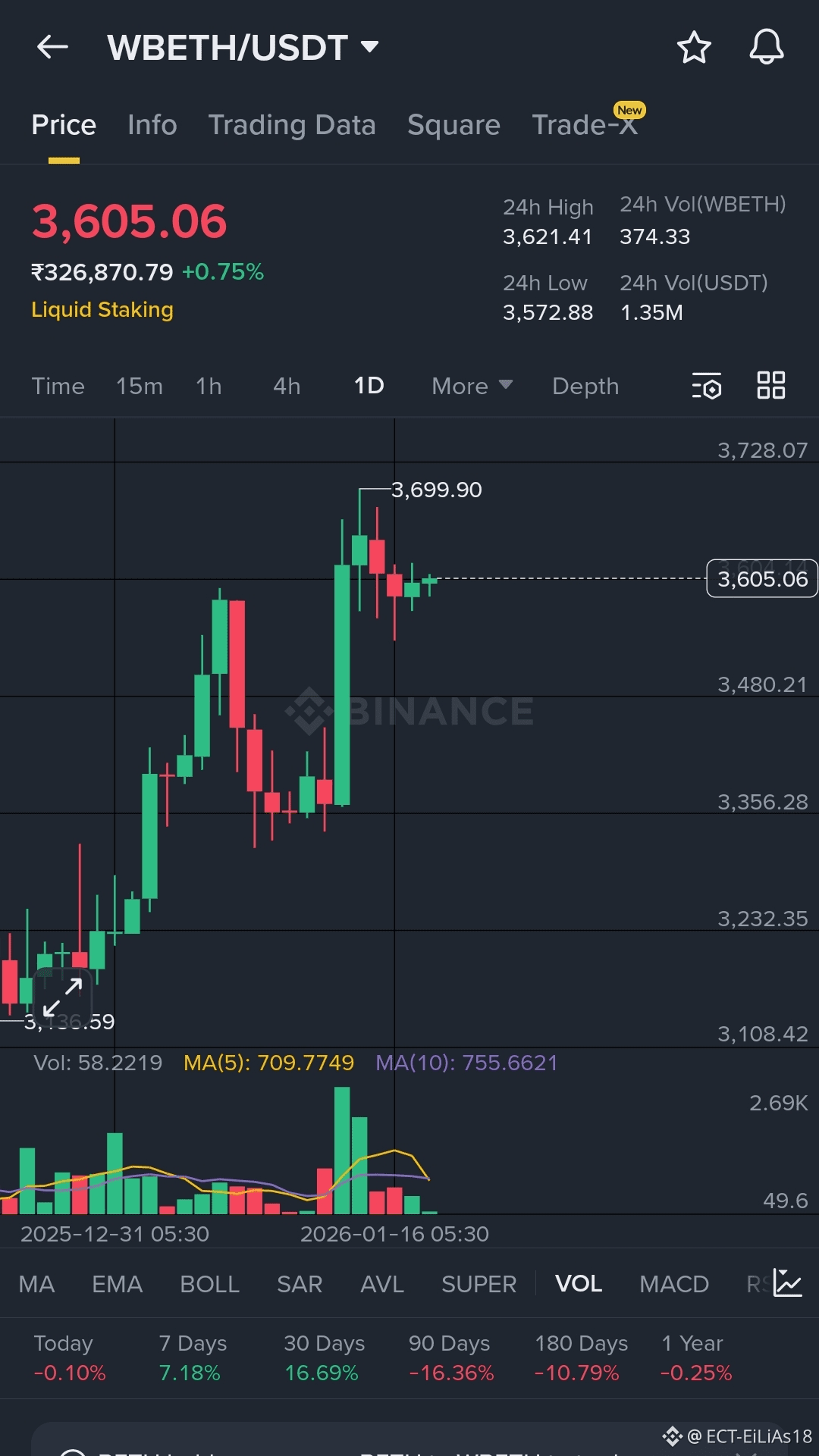The image size is (819, 1456).
Task: Open chart layout grid icon
Action: pyautogui.click(x=771, y=385)
